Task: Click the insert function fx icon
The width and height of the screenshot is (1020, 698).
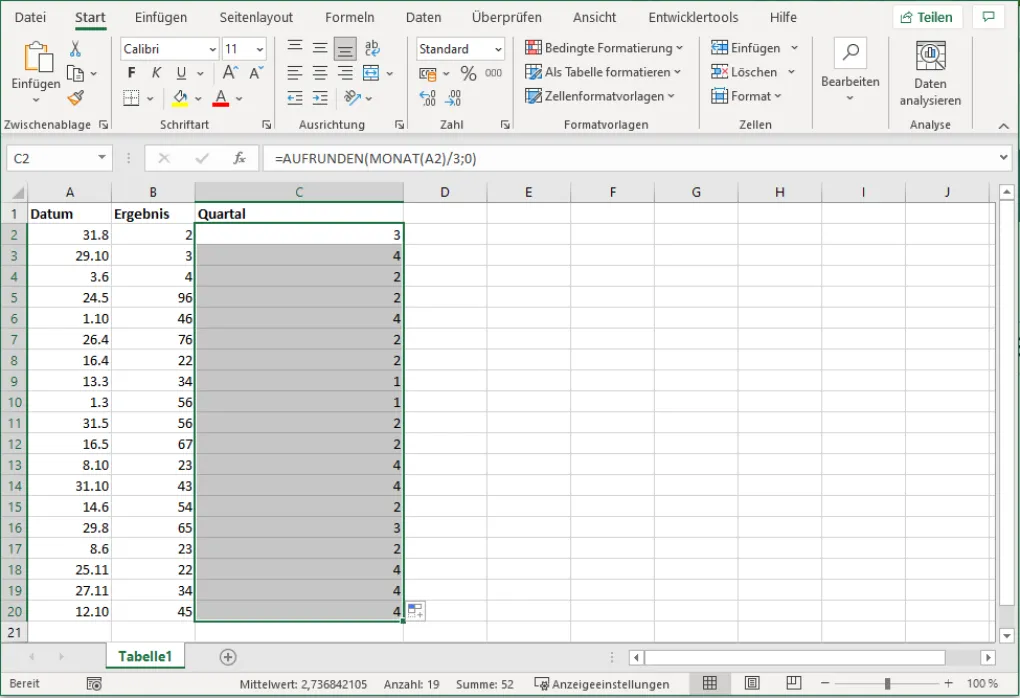Action: tap(239, 158)
